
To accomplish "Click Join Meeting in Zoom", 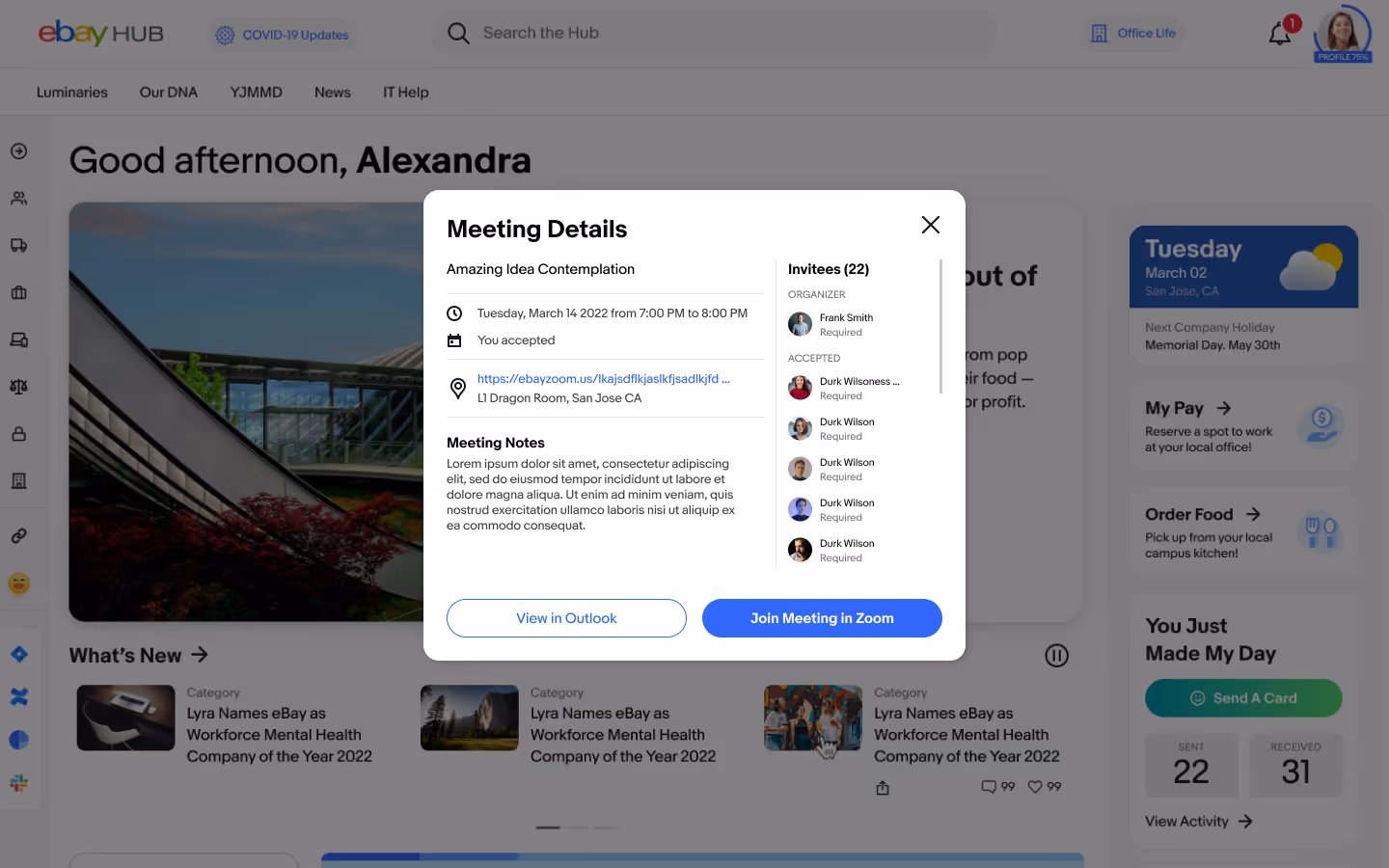I will (x=822, y=618).
